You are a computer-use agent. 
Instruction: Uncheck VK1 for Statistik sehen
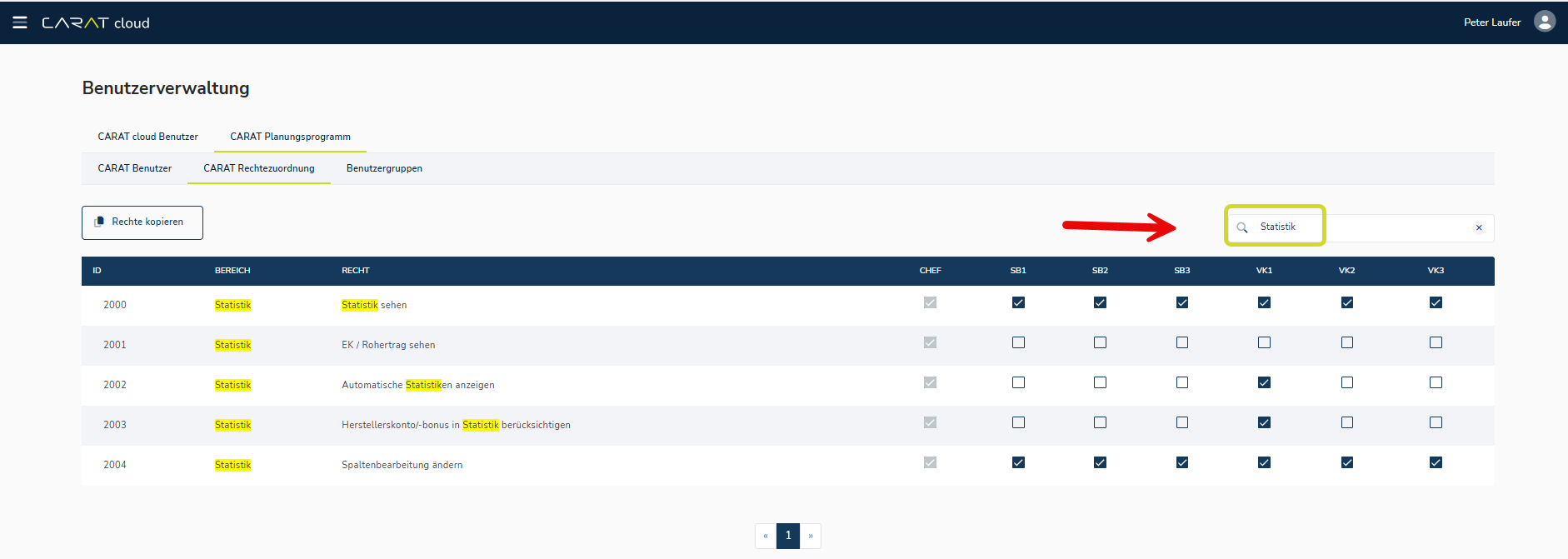(x=1264, y=302)
